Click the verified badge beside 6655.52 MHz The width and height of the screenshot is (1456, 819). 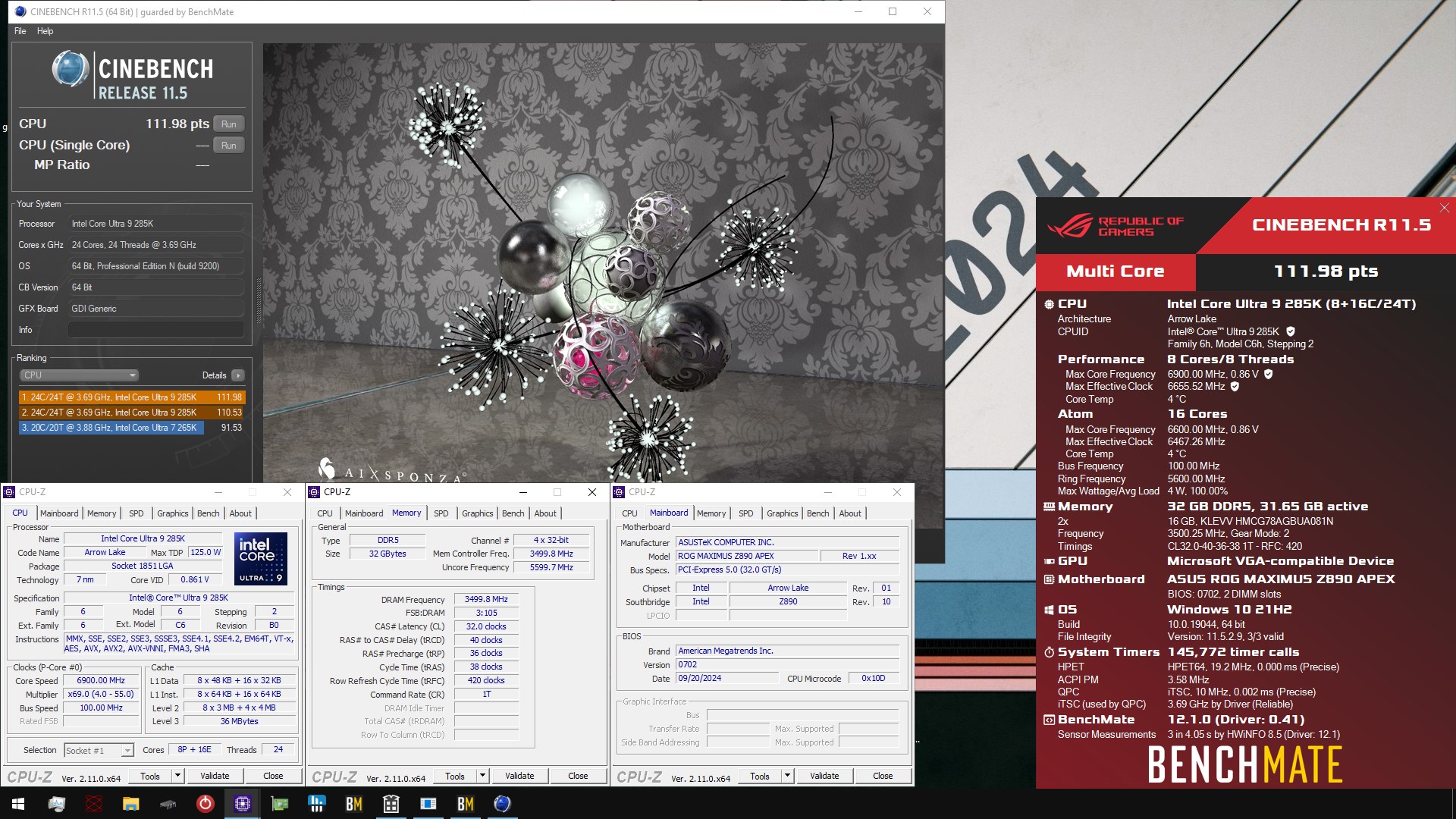[1235, 386]
